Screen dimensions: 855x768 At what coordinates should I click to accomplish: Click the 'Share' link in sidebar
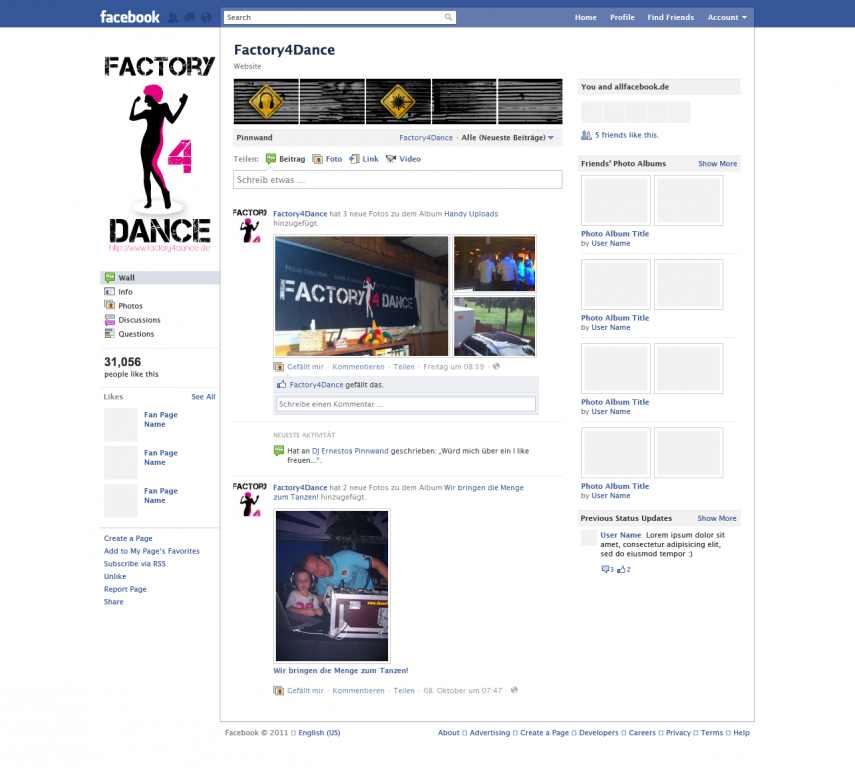(x=113, y=602)
